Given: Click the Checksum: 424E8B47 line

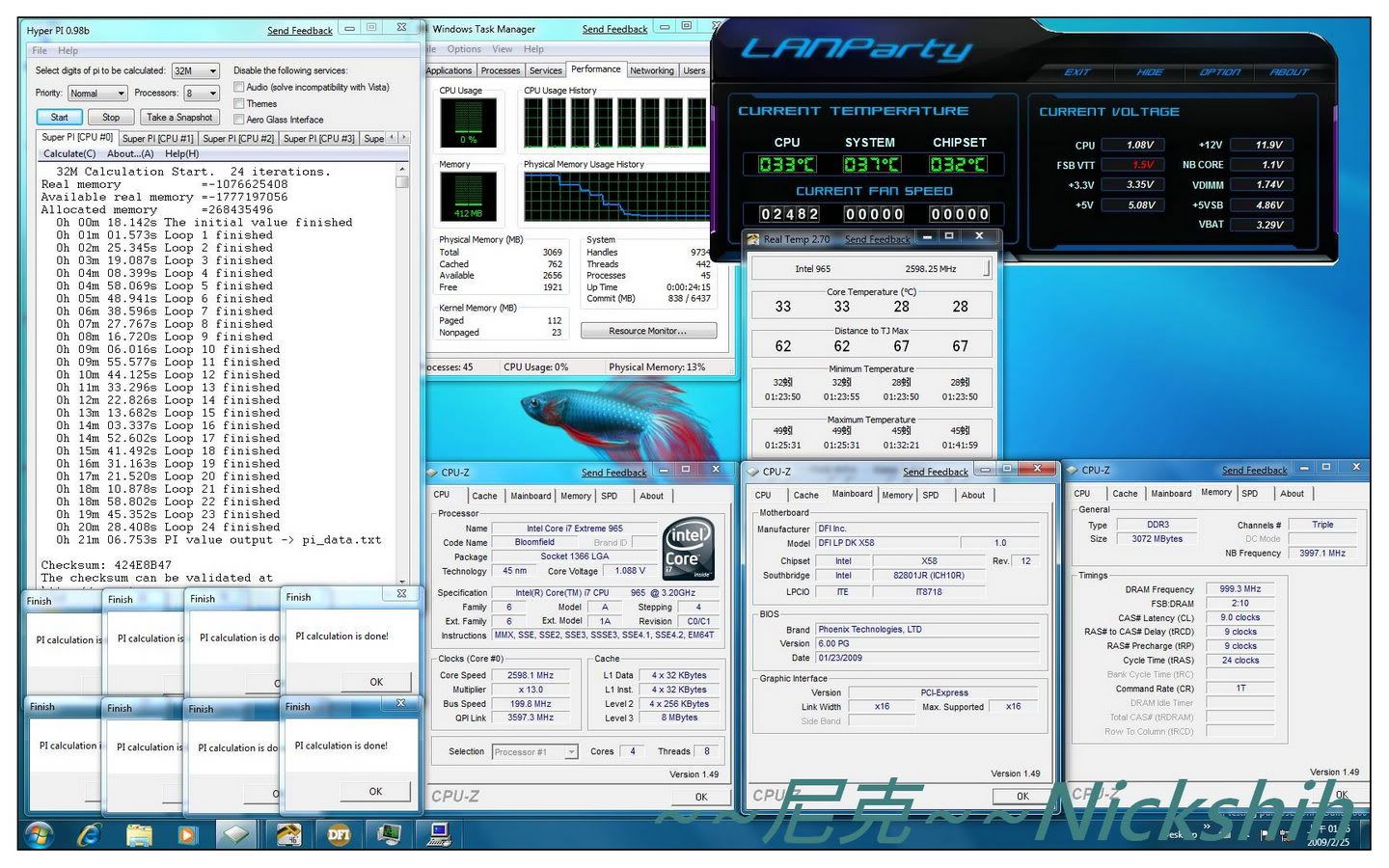Looking at the screenshot, I should point(106,565).
